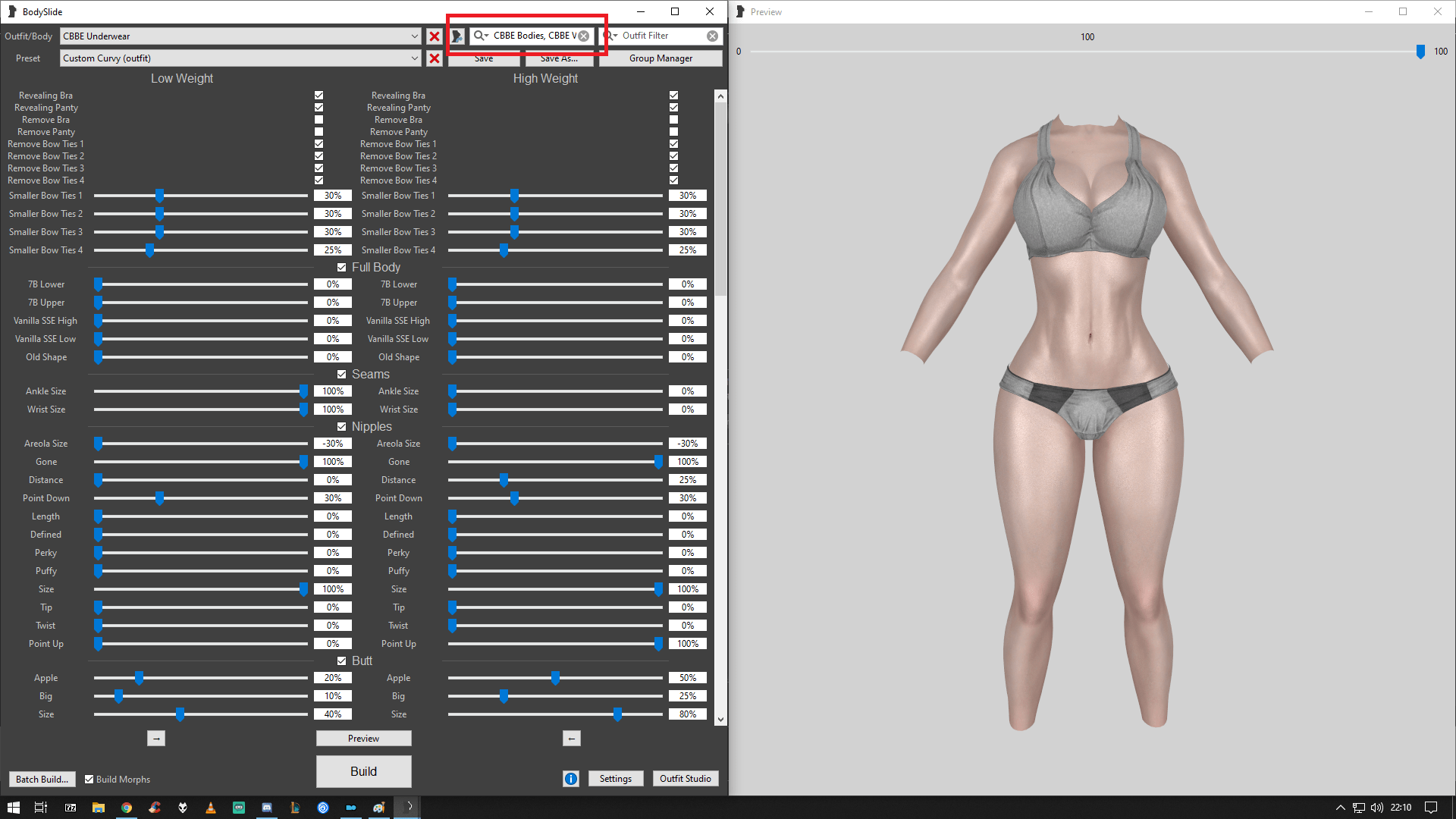Click the red X beside Preset dropdown

(434, 58)
